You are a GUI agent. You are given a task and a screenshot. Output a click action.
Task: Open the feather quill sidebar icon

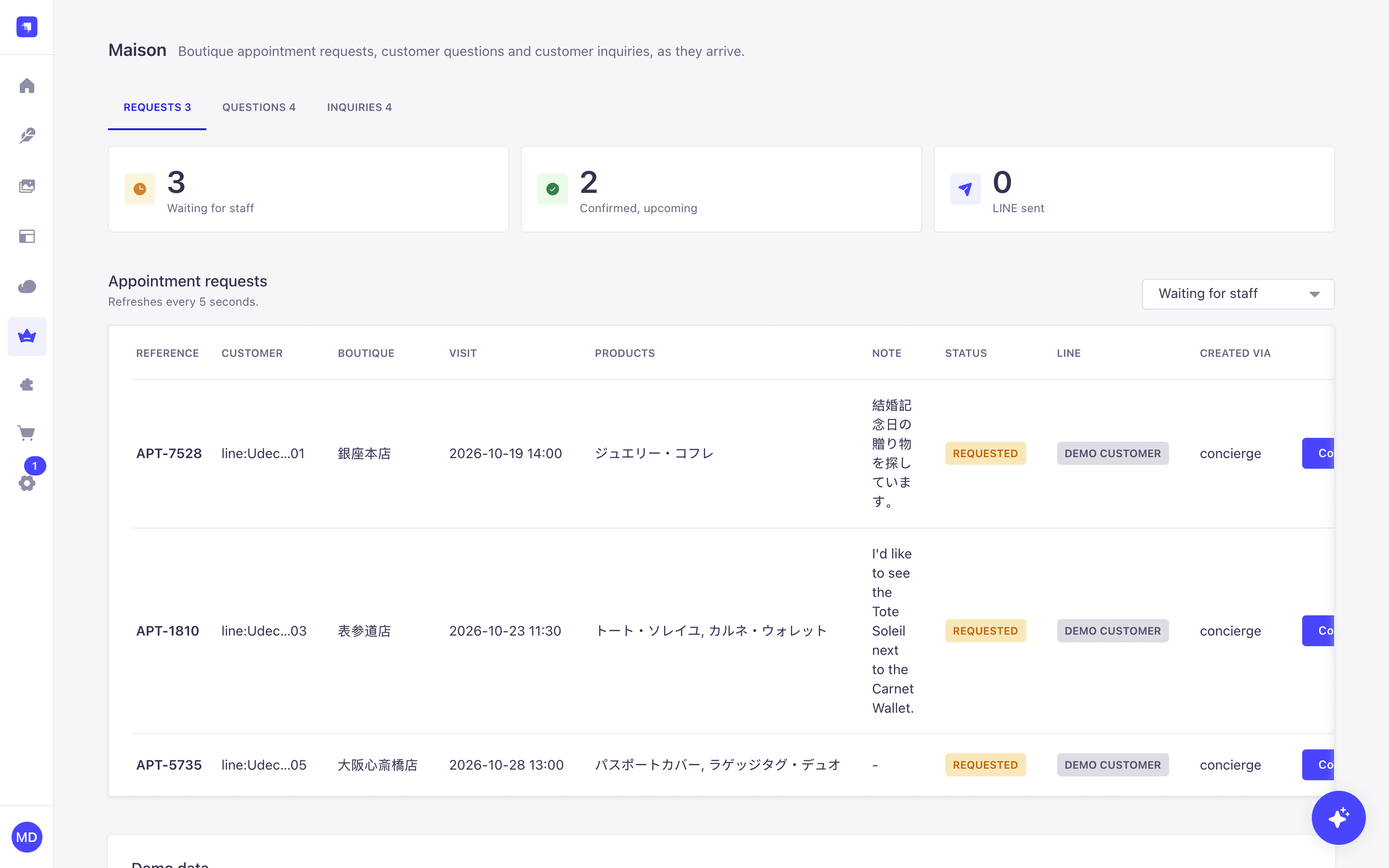(x=27, y=136)
